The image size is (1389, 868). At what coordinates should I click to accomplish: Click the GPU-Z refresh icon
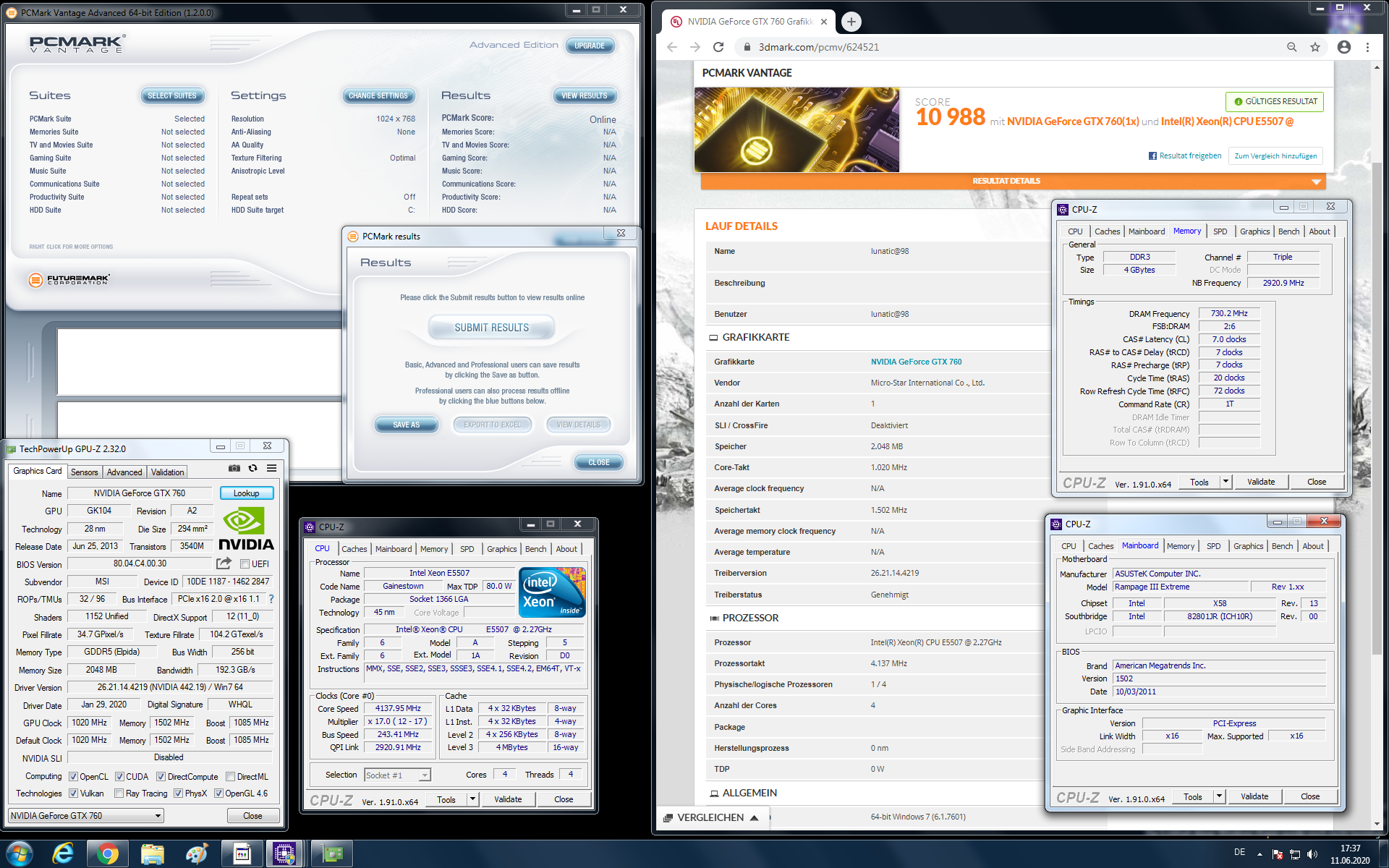252,469
